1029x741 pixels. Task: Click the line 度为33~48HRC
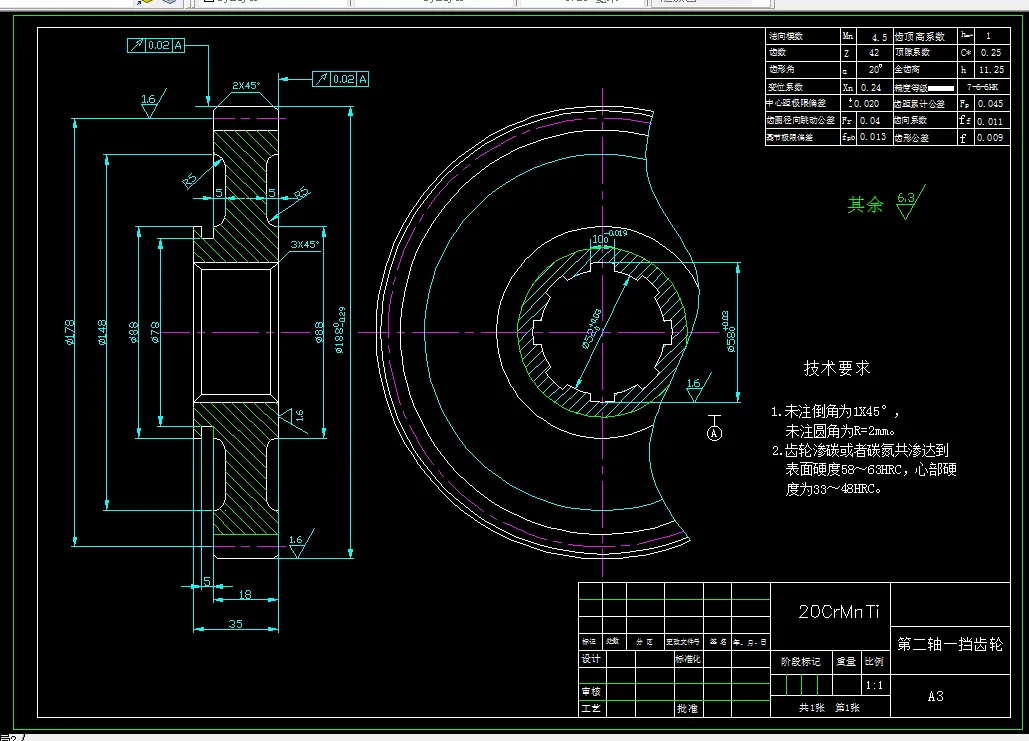point(833,489)
